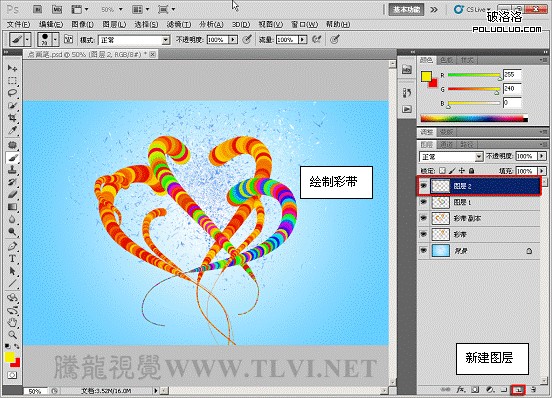
Task: Enable airbrush mode next to flow
Action: (x=316, y=39)
